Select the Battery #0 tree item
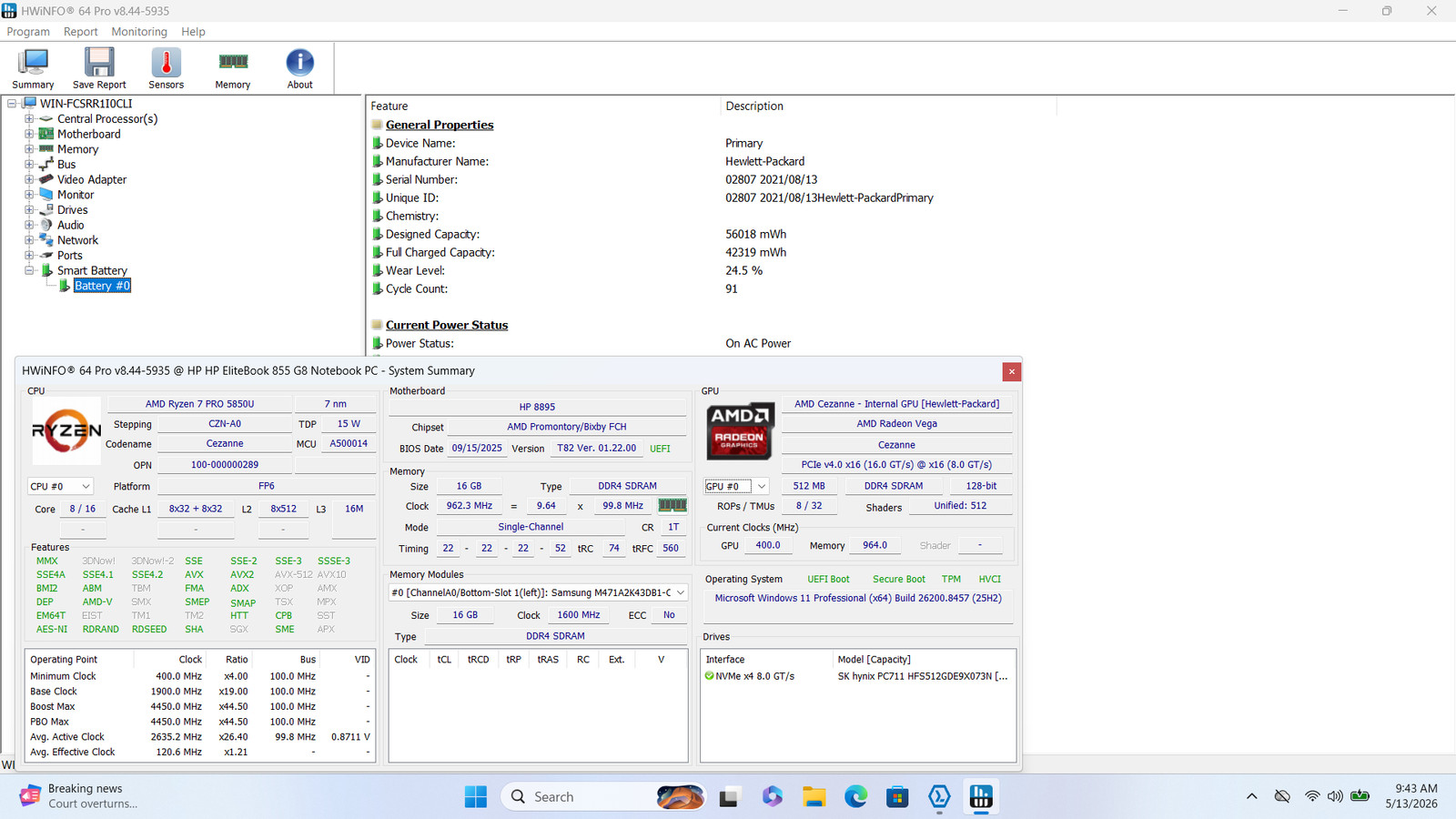This screenshot has height=819, width=1456. (x=102, y=286)
